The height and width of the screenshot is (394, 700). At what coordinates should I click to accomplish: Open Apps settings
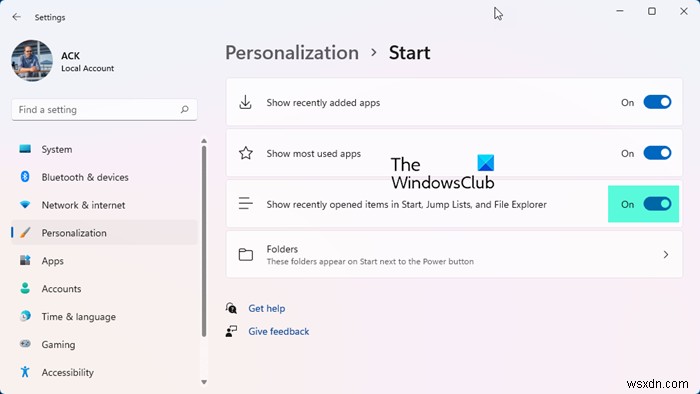[x=104, y=261]
